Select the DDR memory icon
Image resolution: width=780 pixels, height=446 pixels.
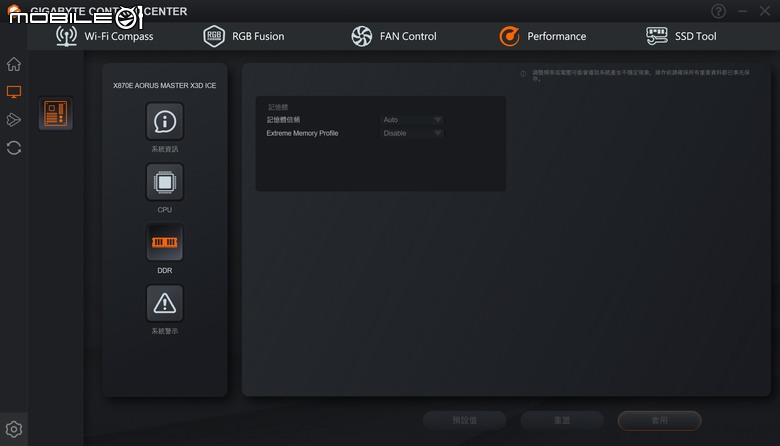coord(165,243)
